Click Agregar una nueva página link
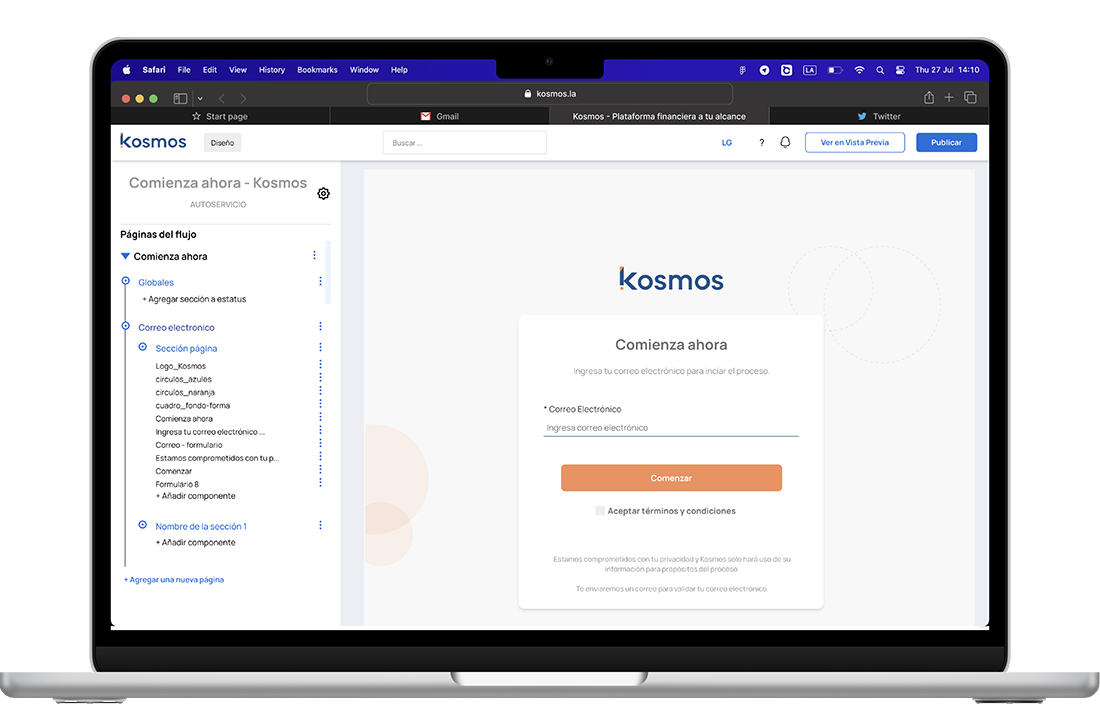 (174, 580)
